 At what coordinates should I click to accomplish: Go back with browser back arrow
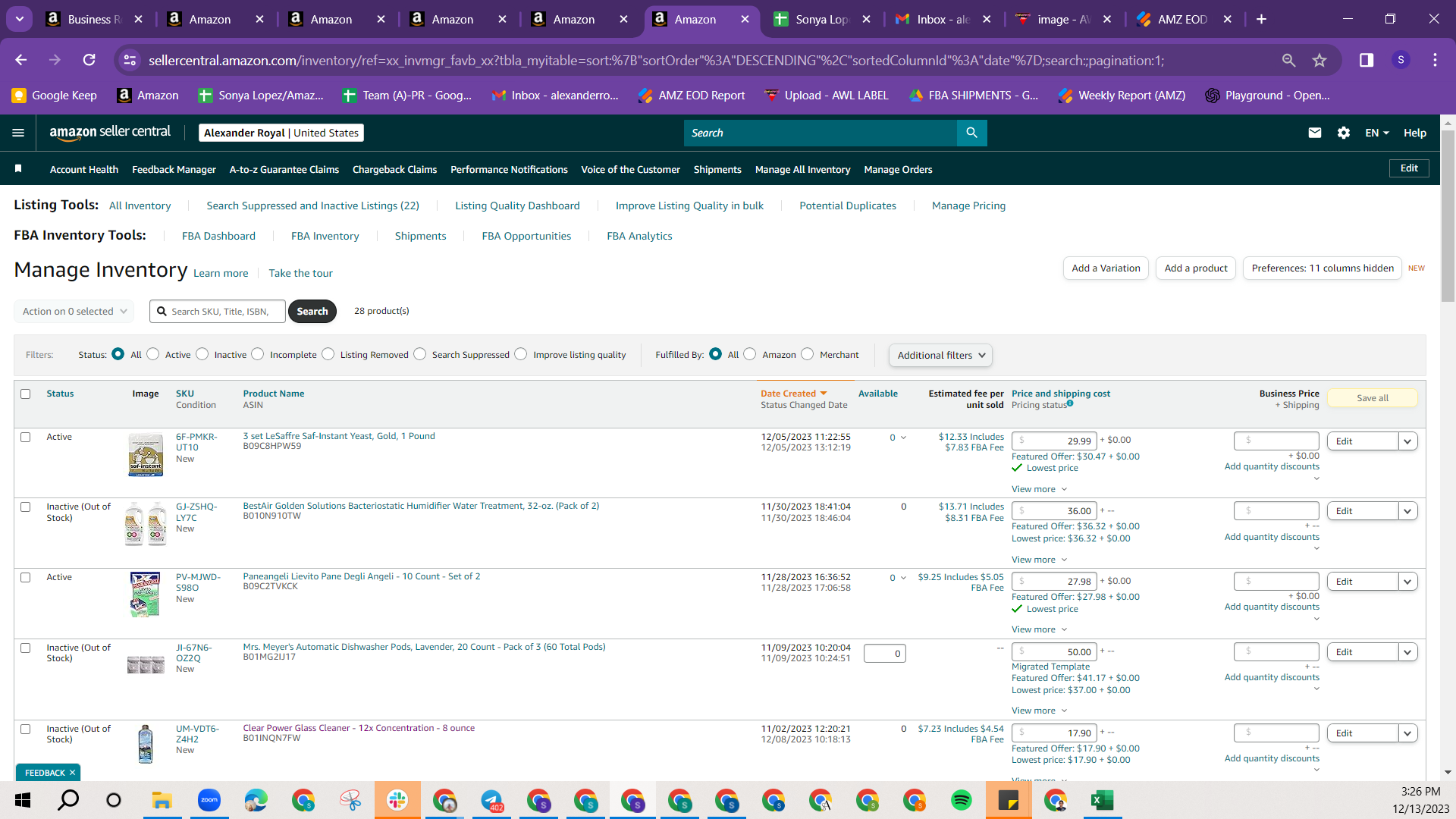[20, 60]
